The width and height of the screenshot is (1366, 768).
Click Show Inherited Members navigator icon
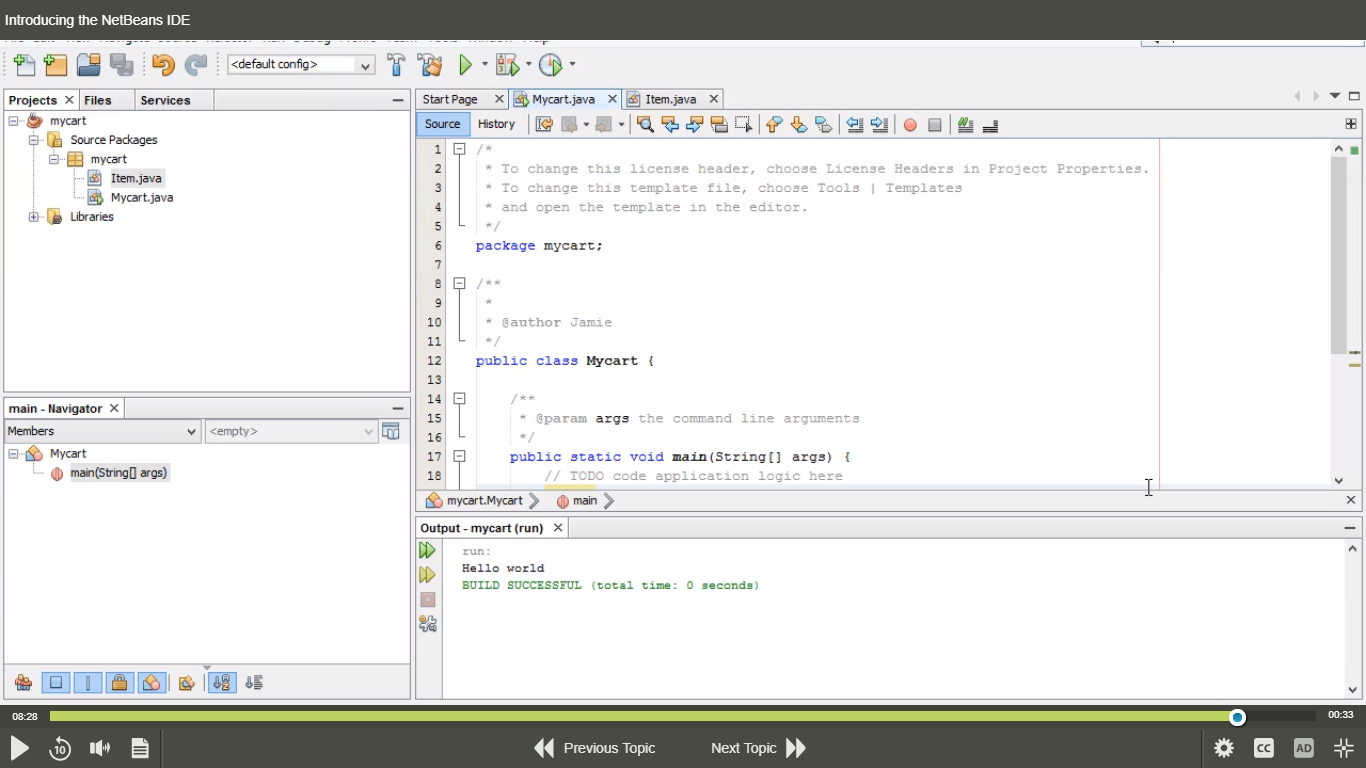[x=23, y=683]
